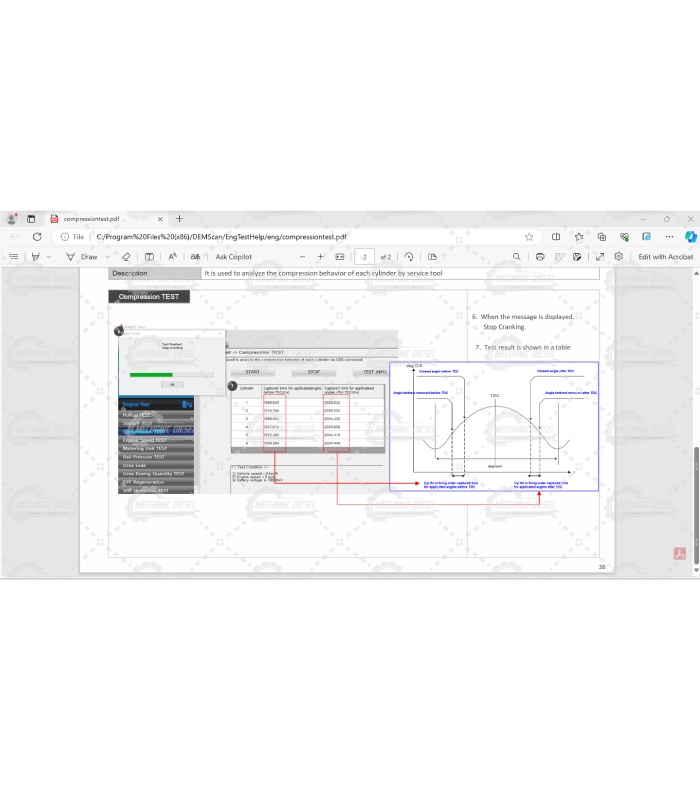This screenshot has width=700, height=800.
Task: Open the PDF table of contents icon
Action: [x=14, y=257]
